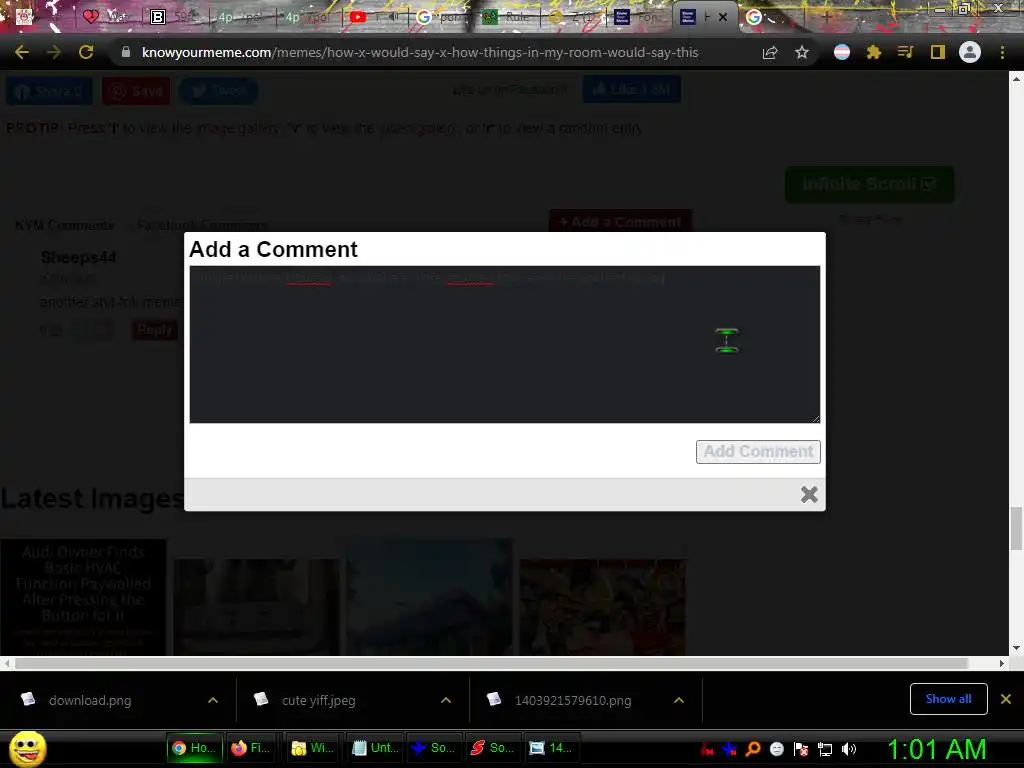Click the Twitter Tweet button

218,91
